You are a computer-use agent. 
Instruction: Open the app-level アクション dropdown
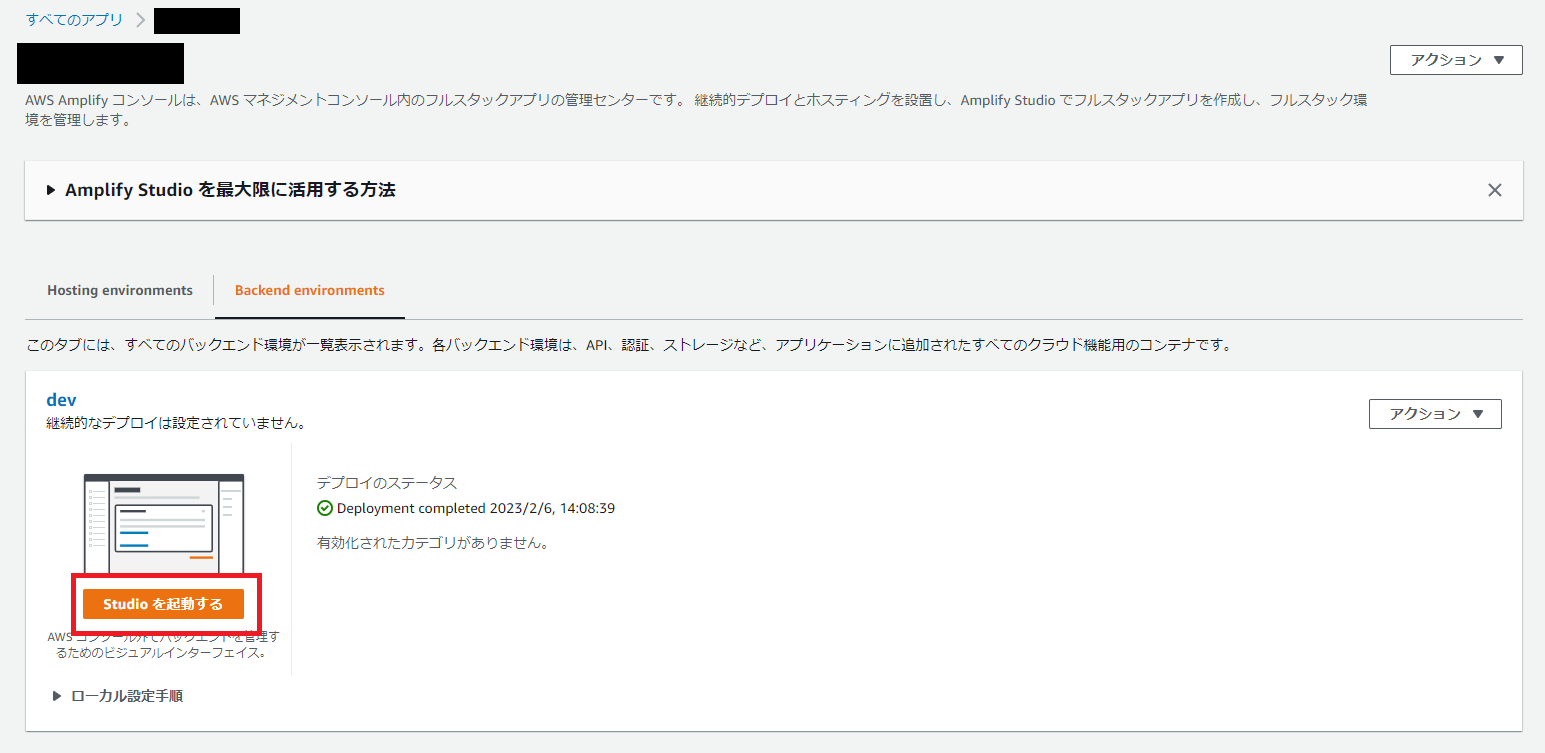tap(1456, 60)
